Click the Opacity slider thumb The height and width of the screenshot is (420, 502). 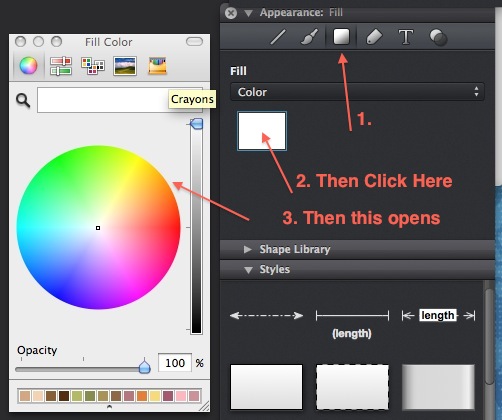tap(144, 366)
